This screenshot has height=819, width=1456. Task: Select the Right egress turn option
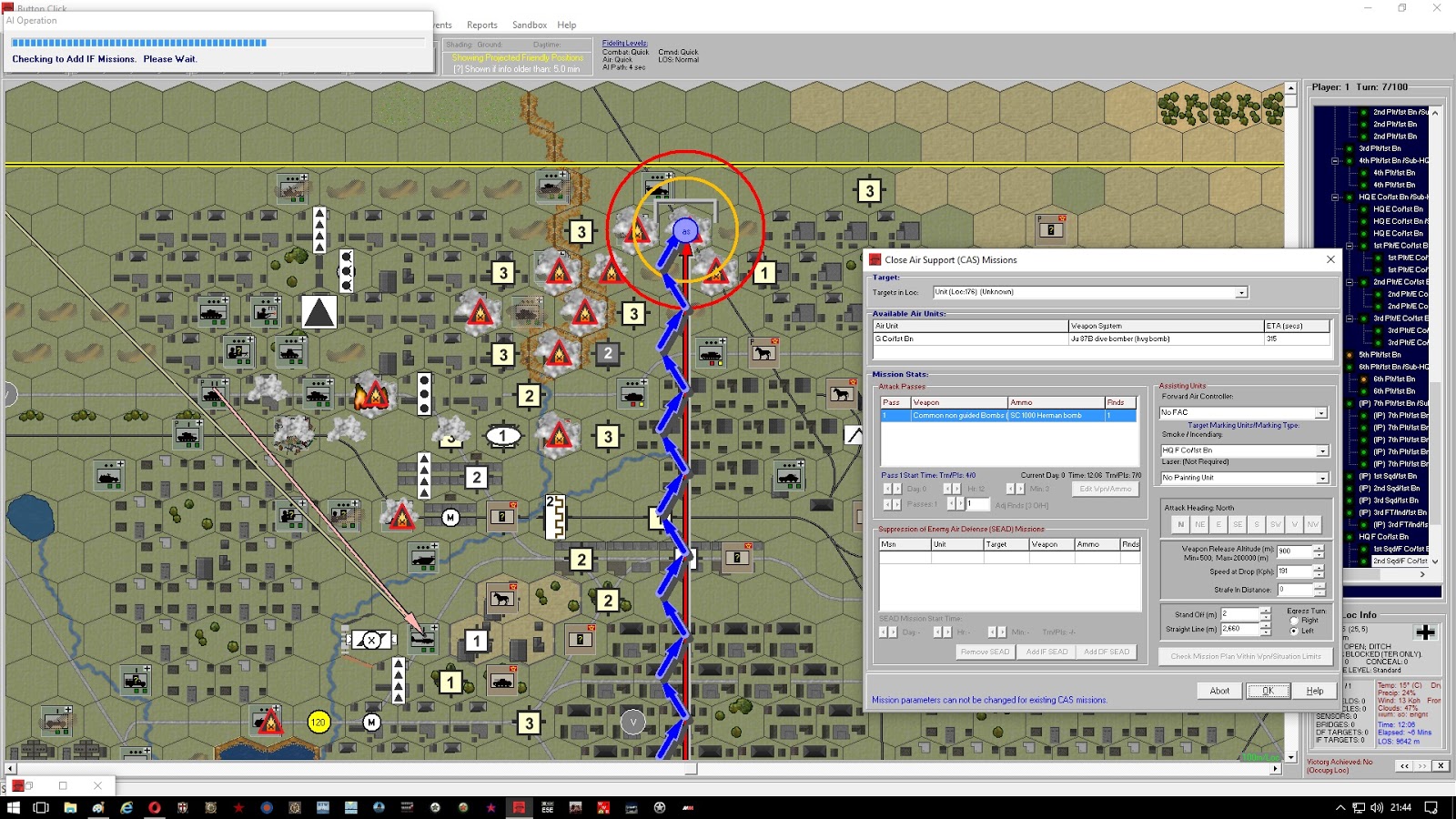coord(1294,621)
